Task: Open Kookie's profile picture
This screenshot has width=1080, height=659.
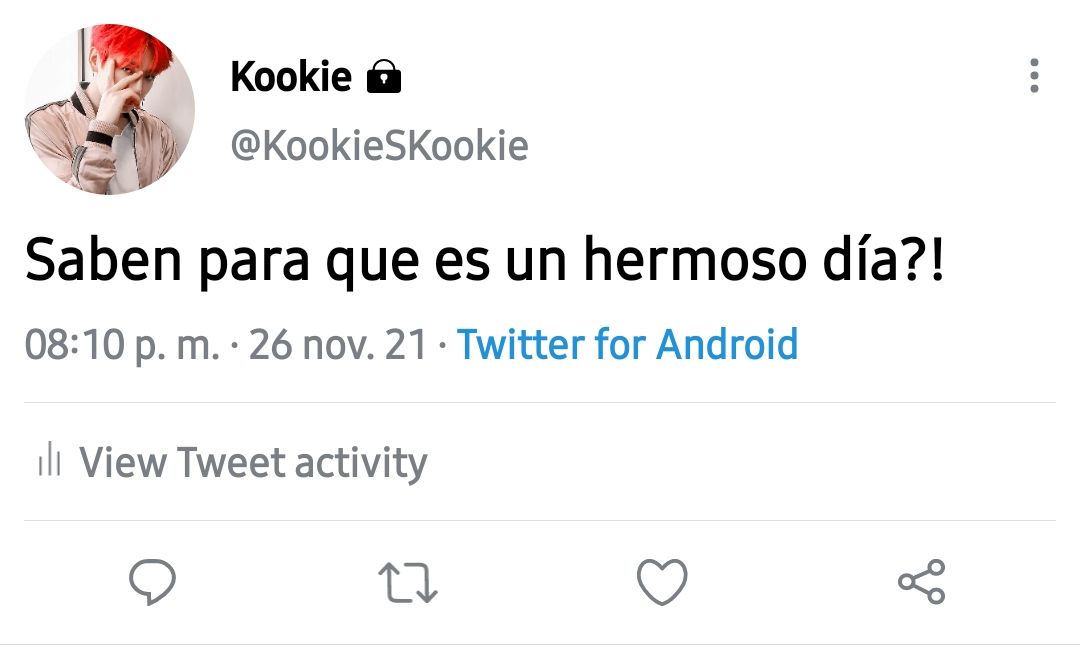Action: pyautogui.click(x=110, y=109)
